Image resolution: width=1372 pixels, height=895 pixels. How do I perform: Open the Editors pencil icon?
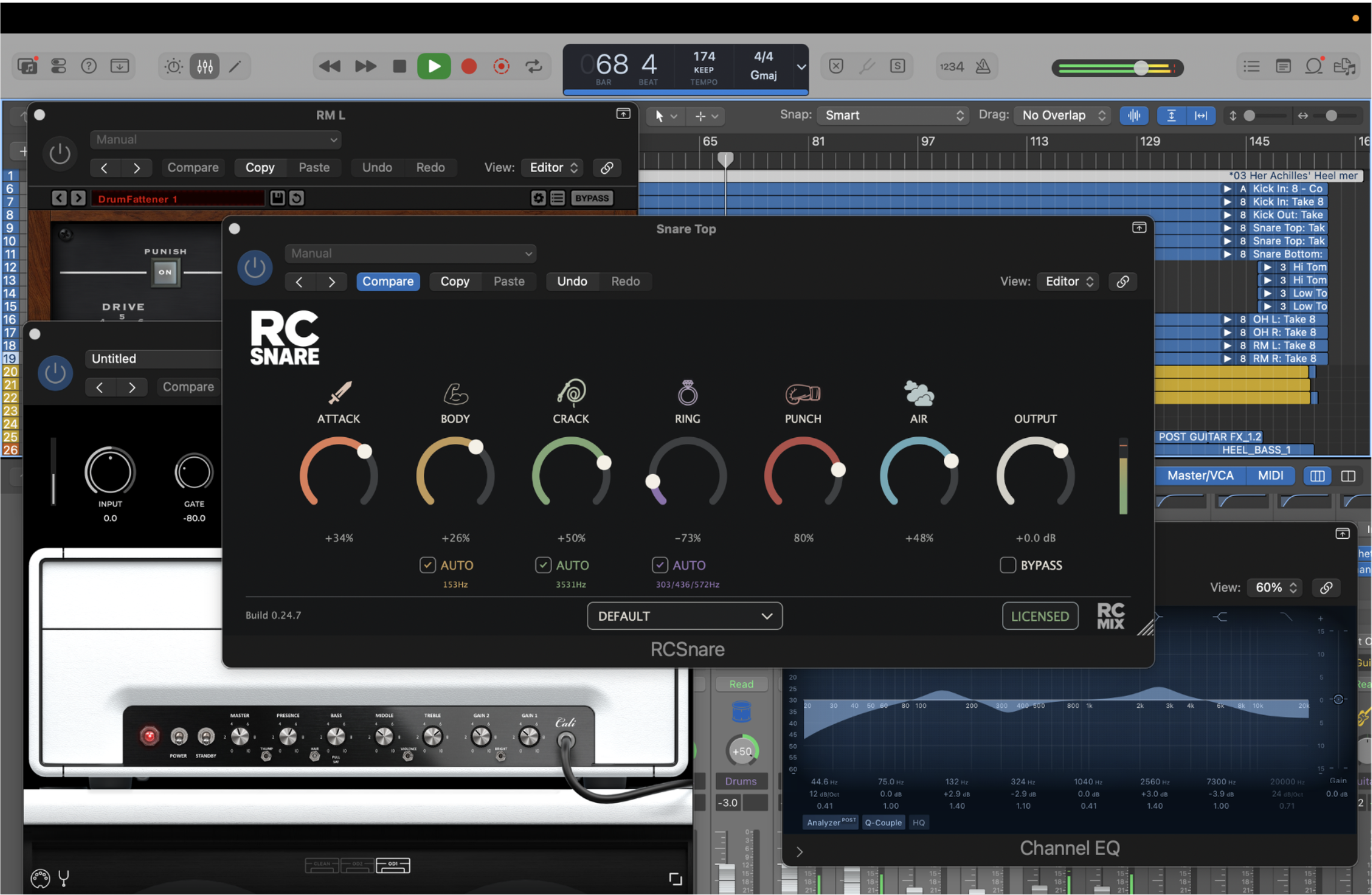pyautogui.click(x=236, y=66)
